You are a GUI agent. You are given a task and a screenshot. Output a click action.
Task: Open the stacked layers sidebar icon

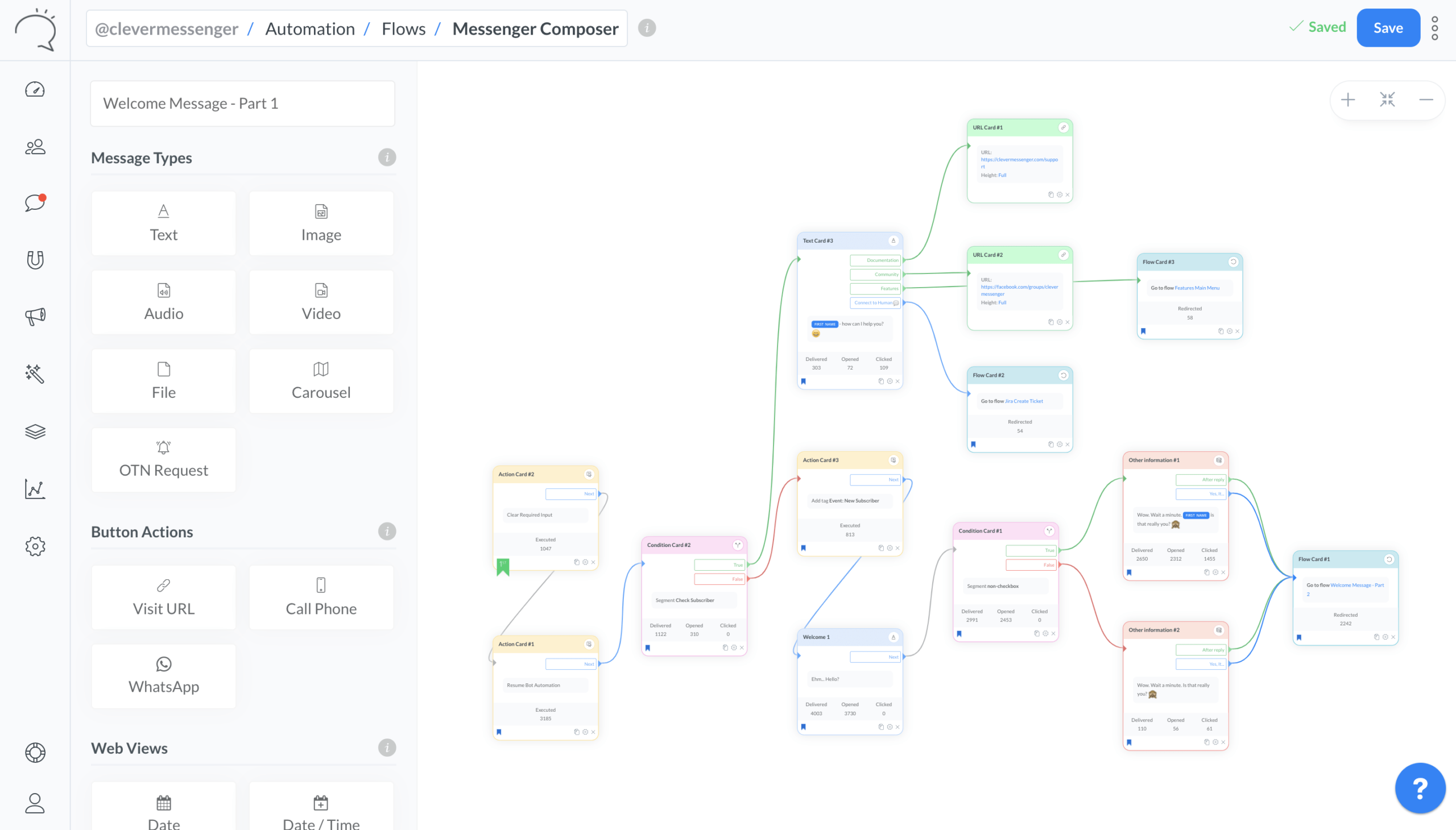point(35,431)
